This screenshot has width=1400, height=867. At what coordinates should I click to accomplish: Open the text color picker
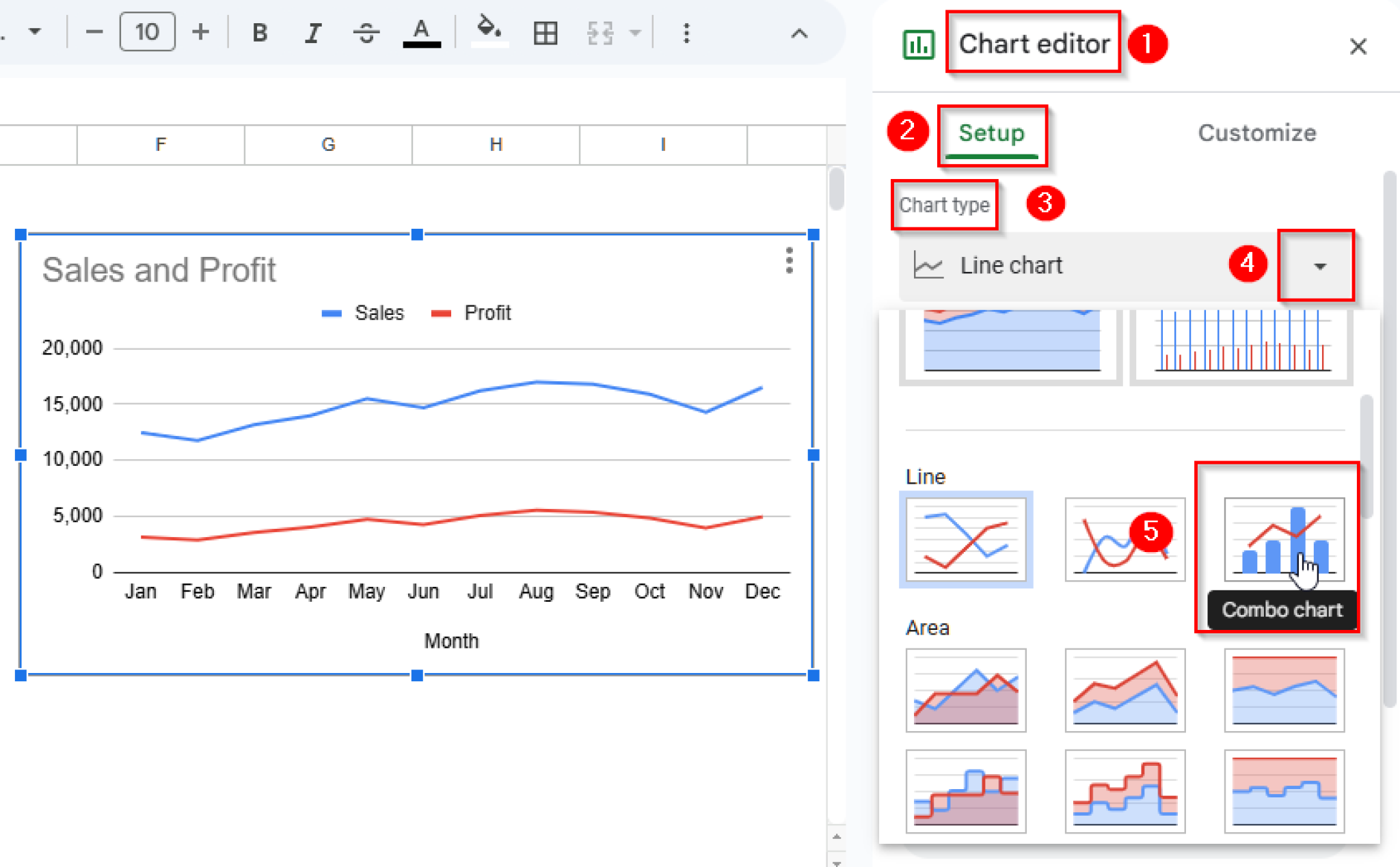click(422, 32)
